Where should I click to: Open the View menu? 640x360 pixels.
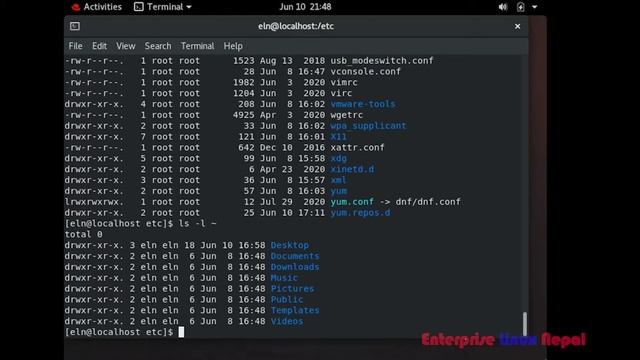tap(126, 46)
